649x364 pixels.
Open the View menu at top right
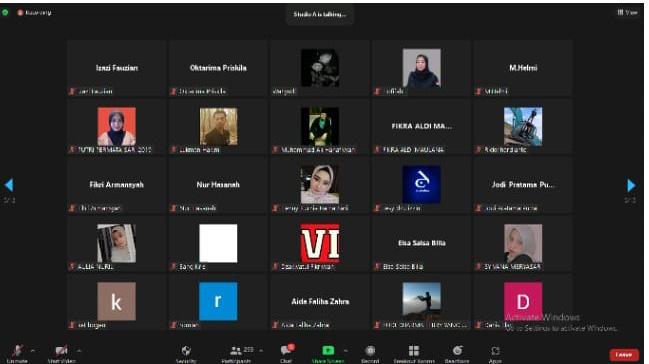[627, 12]
